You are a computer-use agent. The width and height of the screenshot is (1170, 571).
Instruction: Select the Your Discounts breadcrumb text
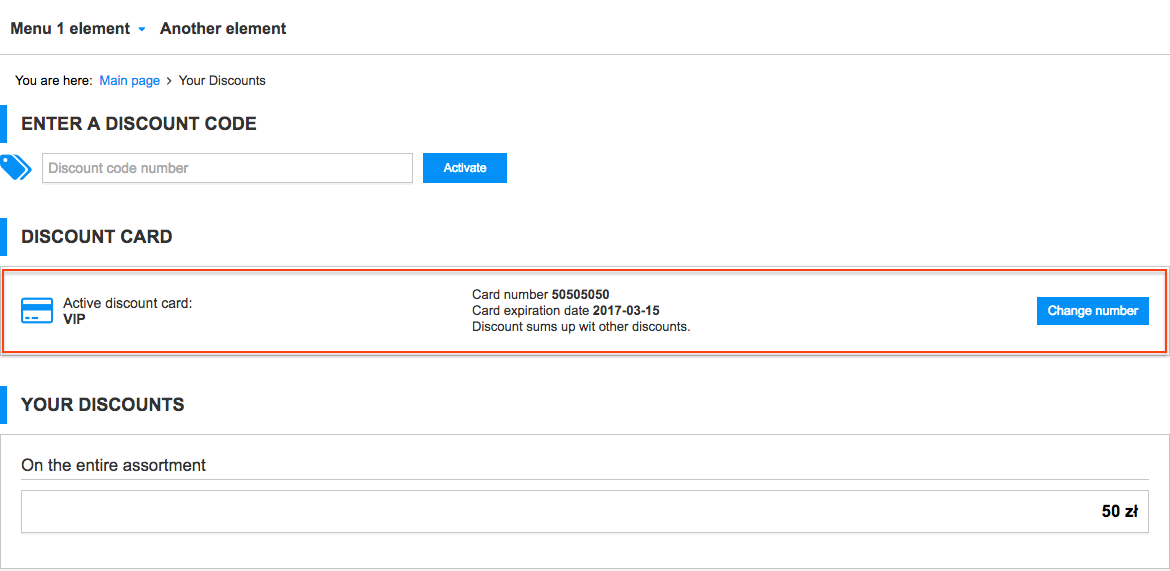click(222, 80)
